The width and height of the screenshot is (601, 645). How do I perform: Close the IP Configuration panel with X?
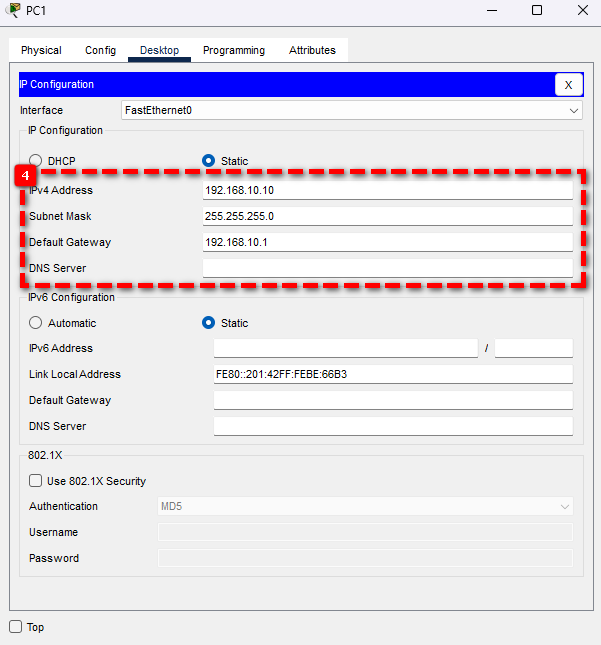pos(568,85)
